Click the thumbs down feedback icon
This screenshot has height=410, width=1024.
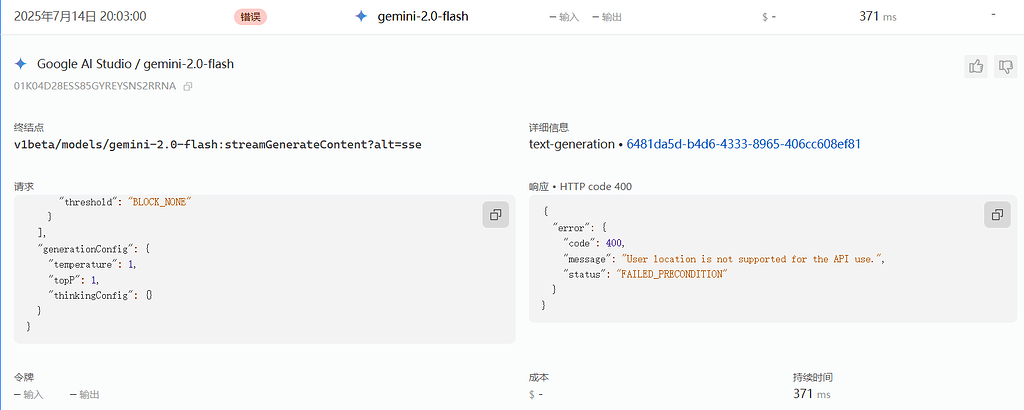click(1006, 66)
